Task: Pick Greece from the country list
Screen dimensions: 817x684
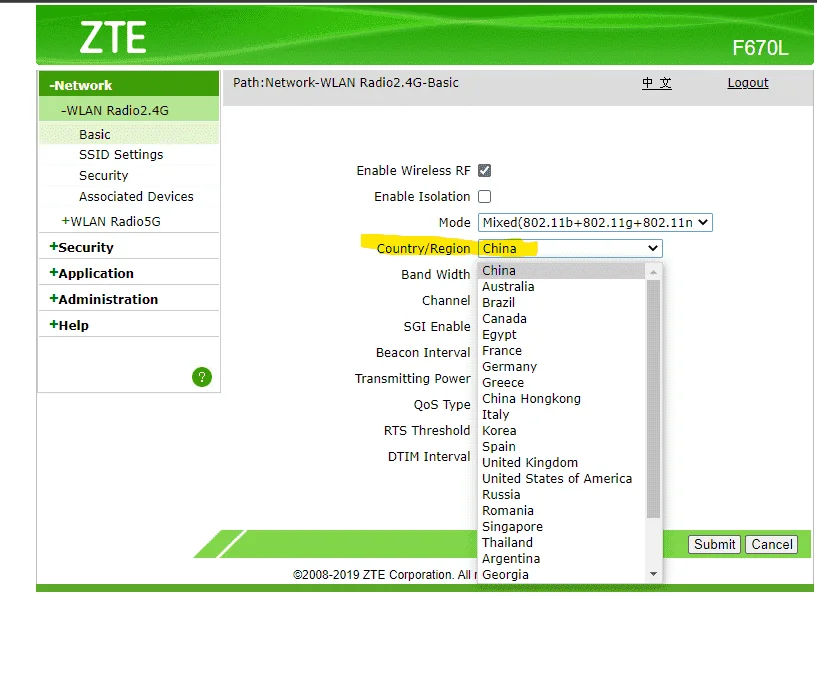Action: coord(562,382)
